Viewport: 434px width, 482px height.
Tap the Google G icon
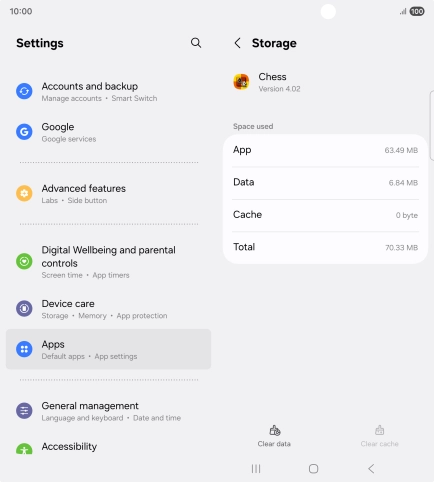[24, 132]
